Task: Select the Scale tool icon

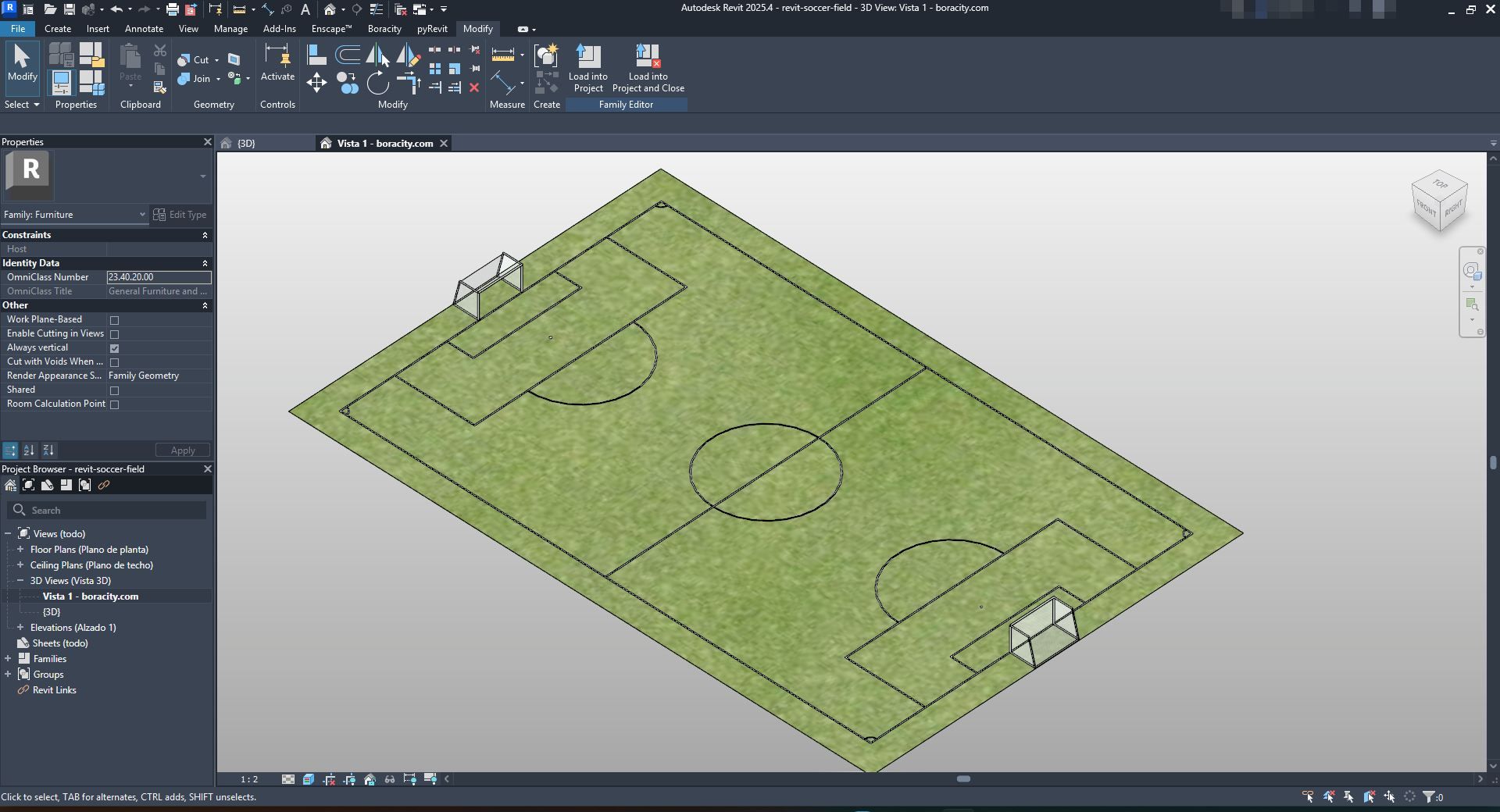Action: point(454,69)
